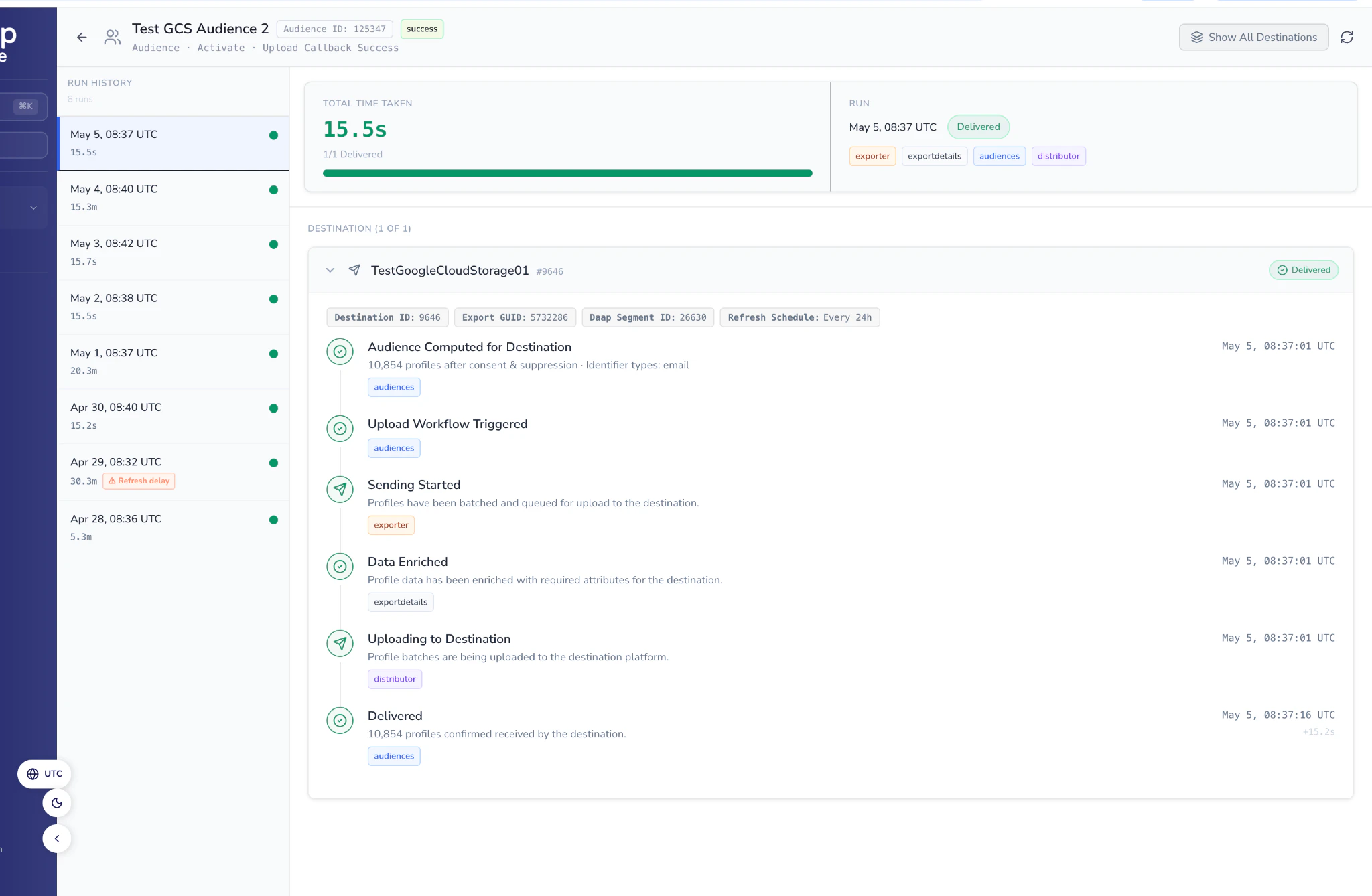1372x896 pixels.
Task: Go back using the left arrow icon
Action: [82, 38]
